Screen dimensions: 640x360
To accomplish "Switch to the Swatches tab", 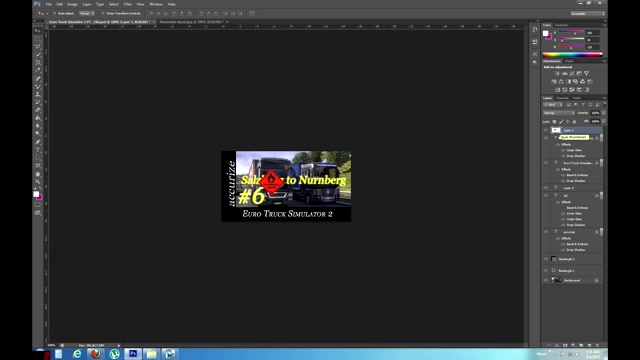I will pyautogui.click(x=561, y=25).
